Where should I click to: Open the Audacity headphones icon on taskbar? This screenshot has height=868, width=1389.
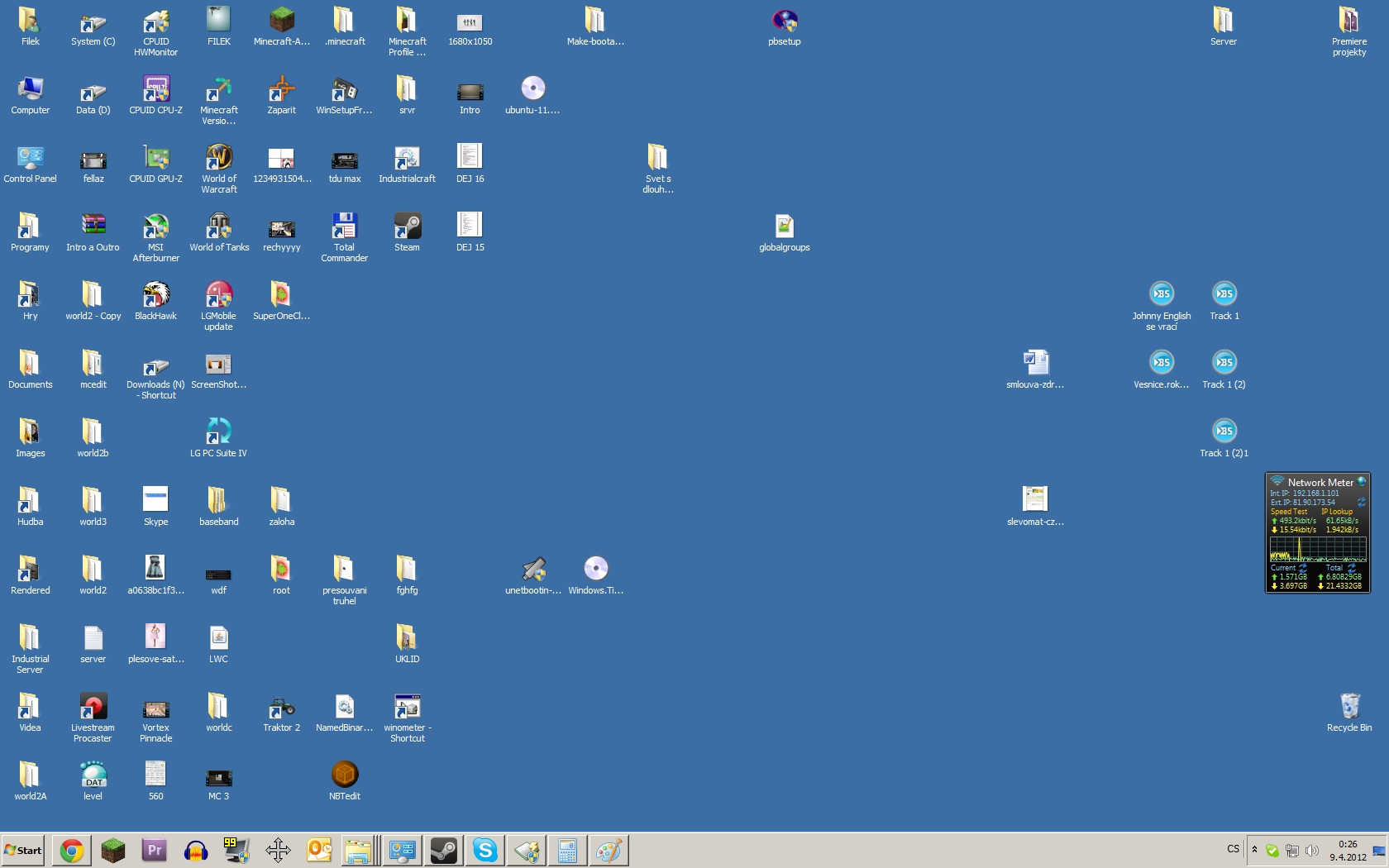coord(196,850)
